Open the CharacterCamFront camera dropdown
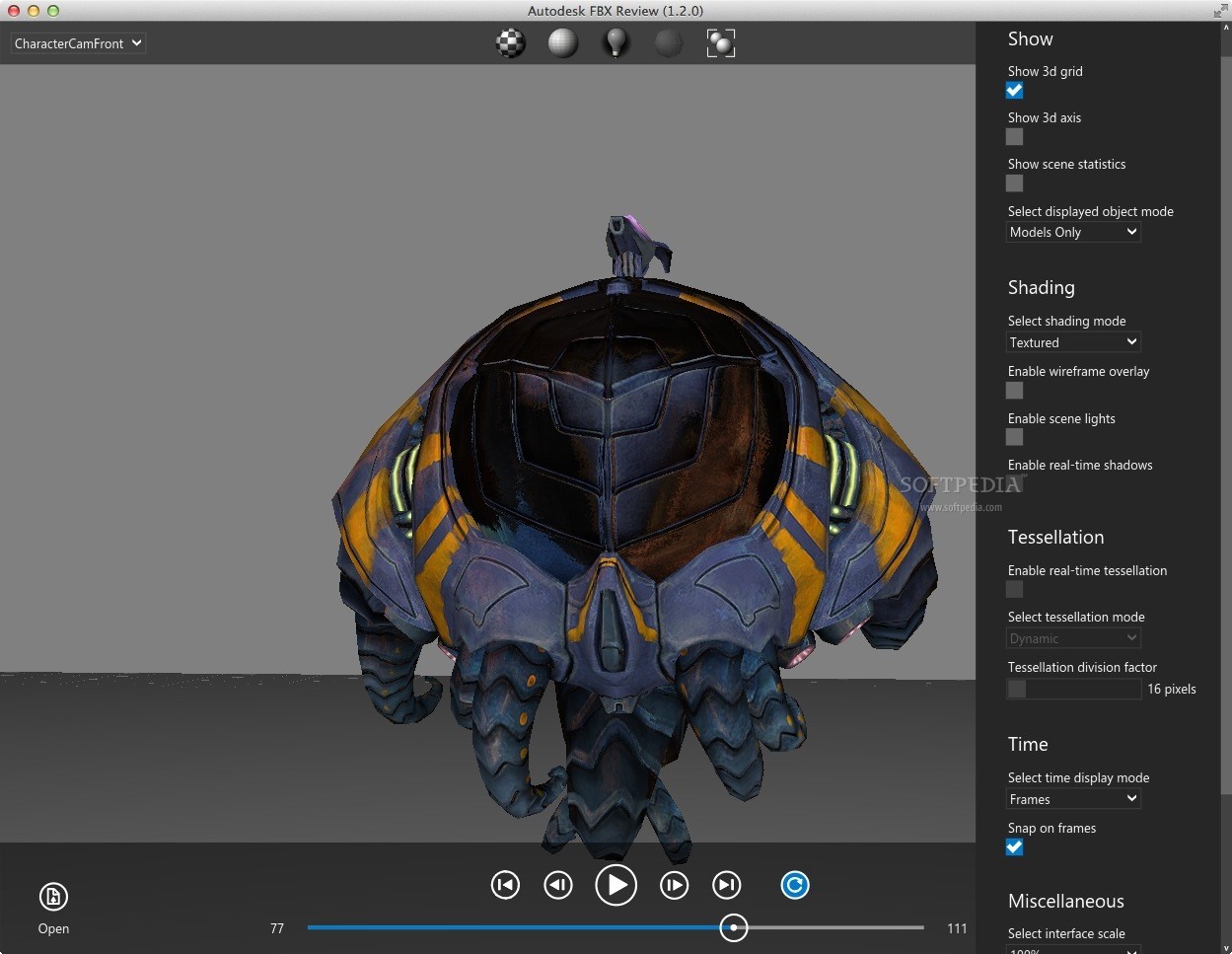The image size is (1232, 954). pyautogui.click(x=78, y=43)
